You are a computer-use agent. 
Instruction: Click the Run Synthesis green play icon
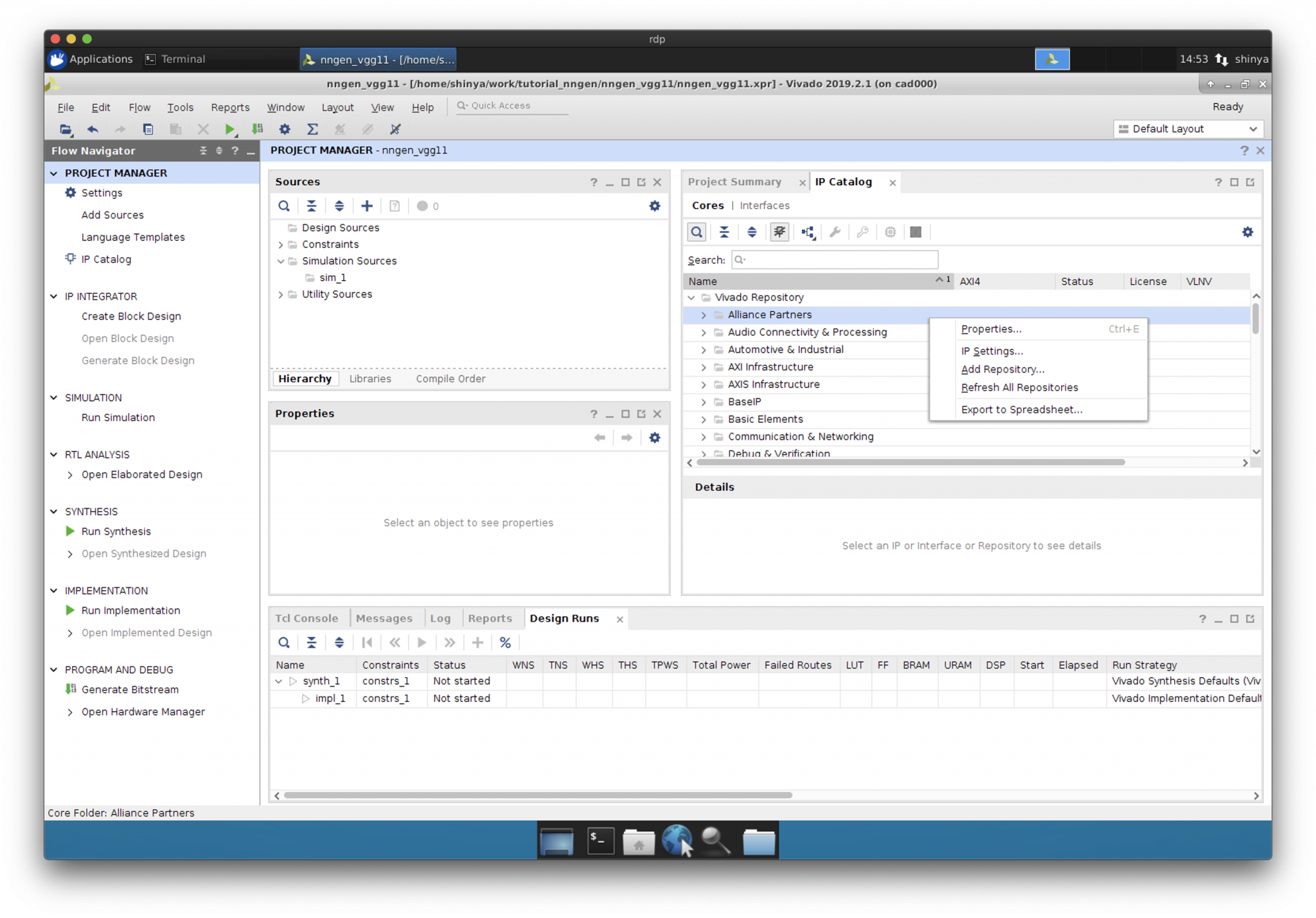[x=70, y=531]
